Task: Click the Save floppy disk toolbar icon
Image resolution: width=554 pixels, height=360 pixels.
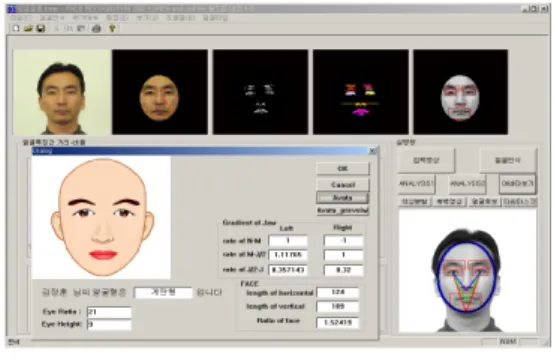Action: point(41,29)
